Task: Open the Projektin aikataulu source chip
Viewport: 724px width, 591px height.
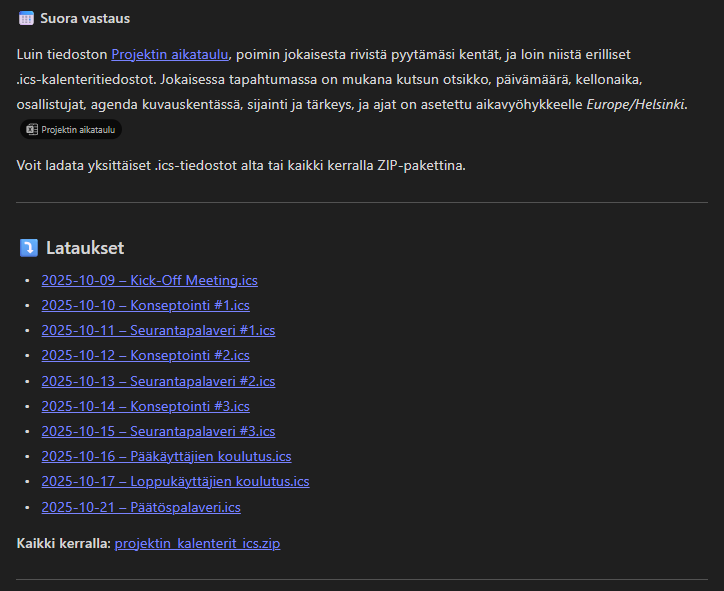Action: tap(70, 129)
